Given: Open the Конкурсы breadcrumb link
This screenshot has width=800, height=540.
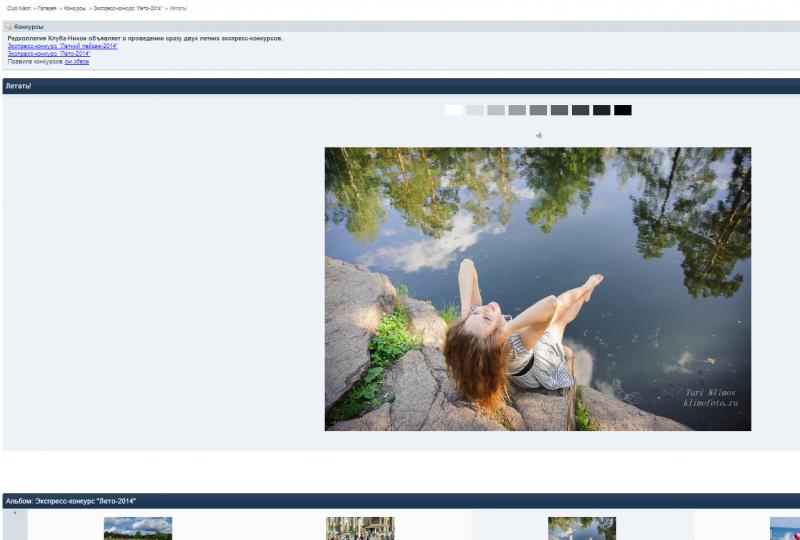Looking at the screenshot, I should (x=75, y=9).
